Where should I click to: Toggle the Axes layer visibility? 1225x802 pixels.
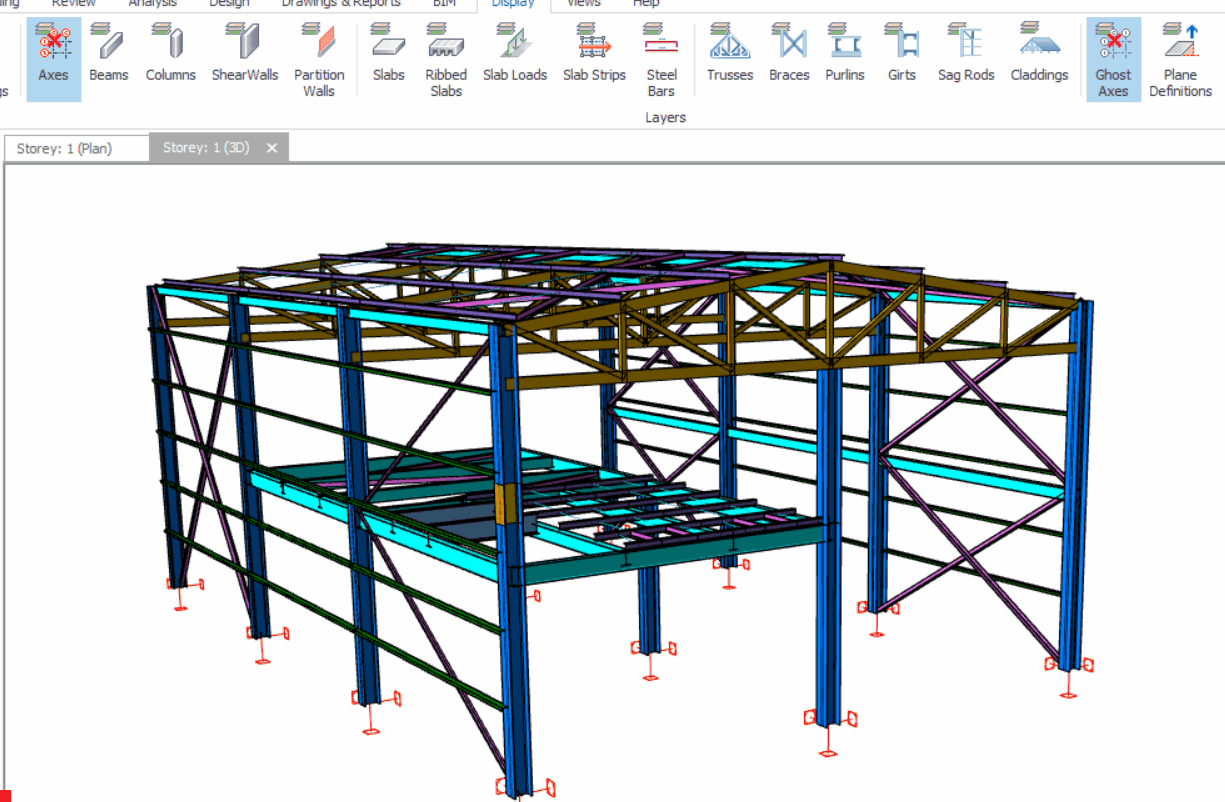53,58
